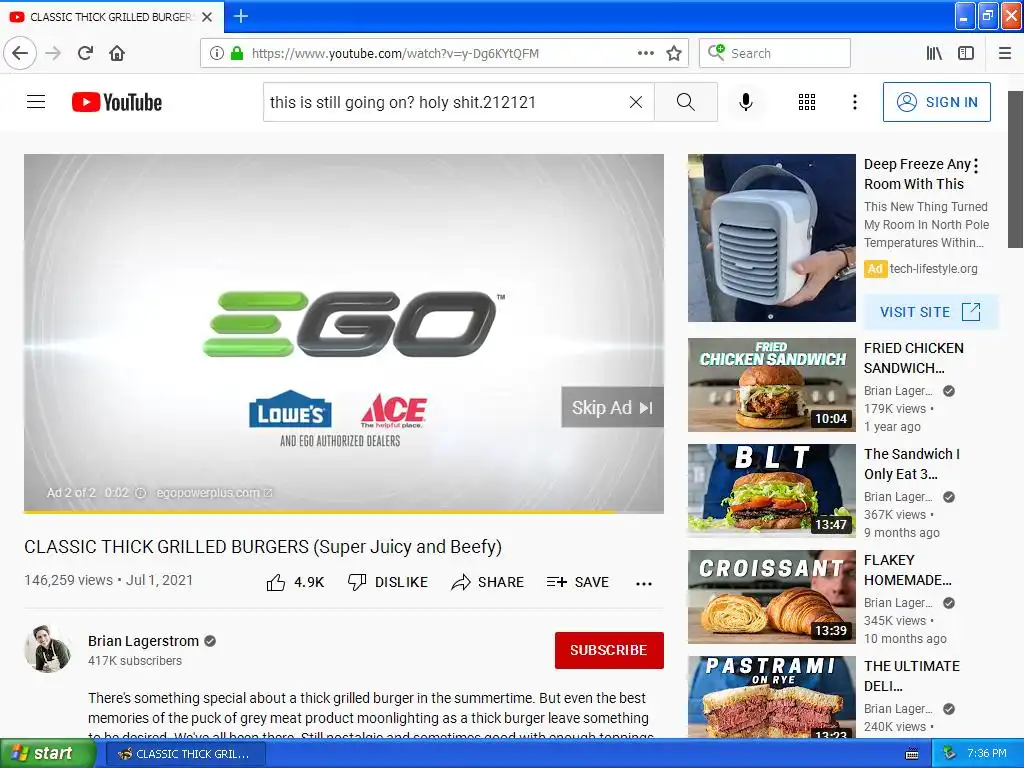Click the browser forward arrow

[x=53, y=53]
